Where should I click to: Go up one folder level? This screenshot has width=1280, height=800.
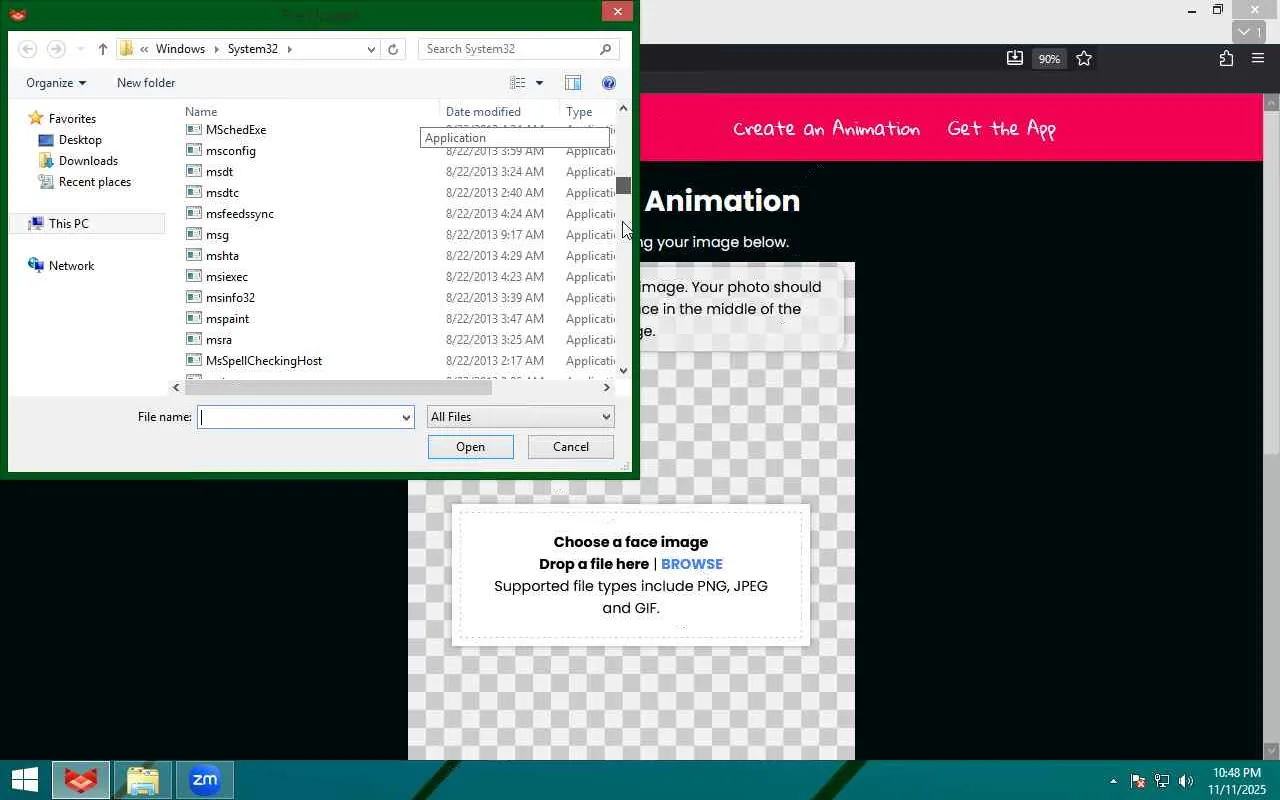coord(102,49)
